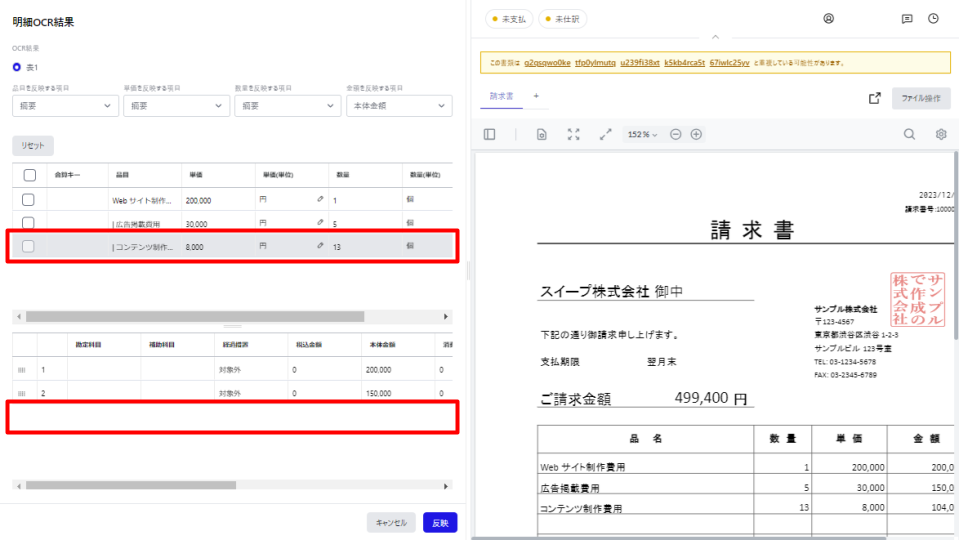The image size is (960, 540).
Task: Open duplicate document link u239fi38xt
Action: (640, 62)
